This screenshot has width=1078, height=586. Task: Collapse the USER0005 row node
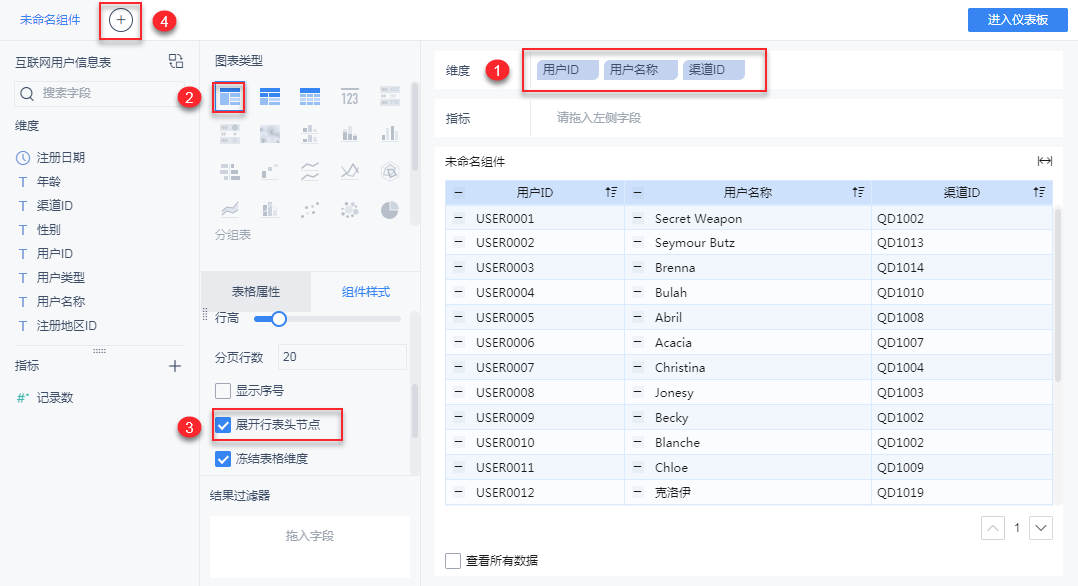tap(459, 317)
